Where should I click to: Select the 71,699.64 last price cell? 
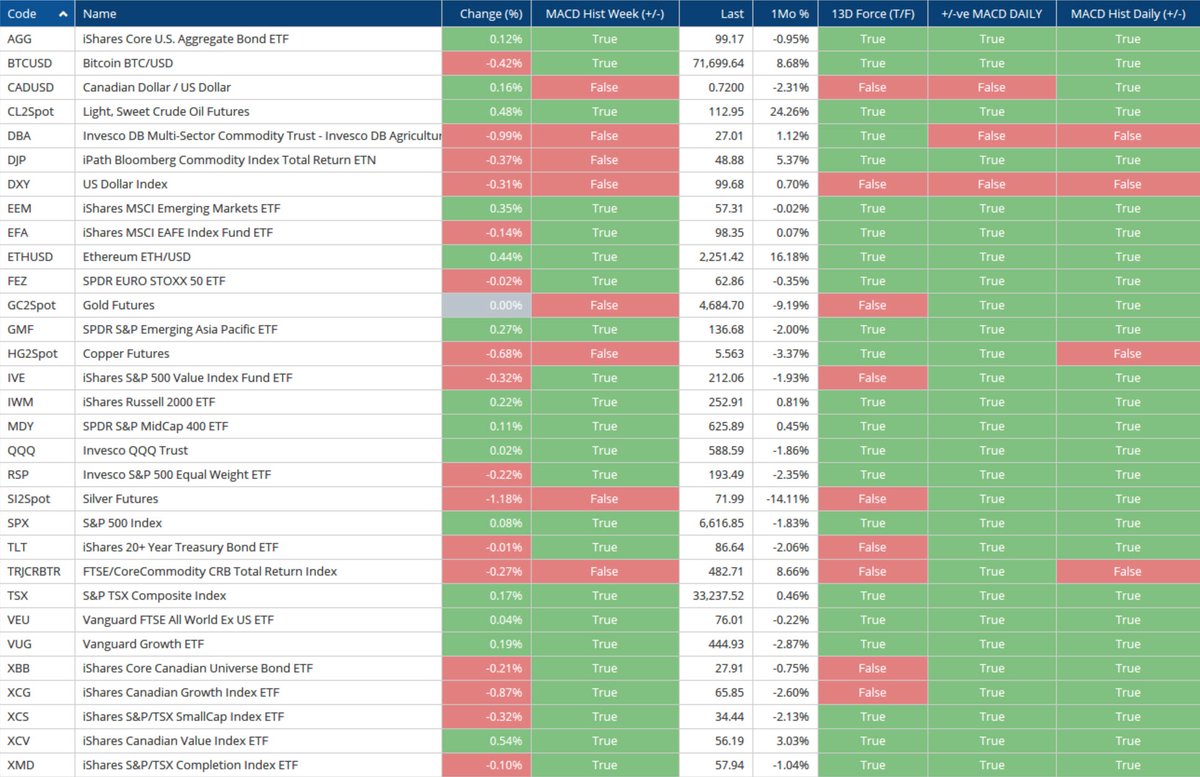(714, 63)
